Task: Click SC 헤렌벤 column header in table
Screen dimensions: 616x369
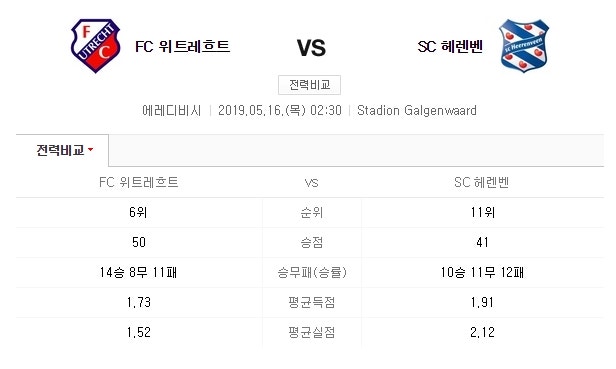Action: tap(482, 182)
